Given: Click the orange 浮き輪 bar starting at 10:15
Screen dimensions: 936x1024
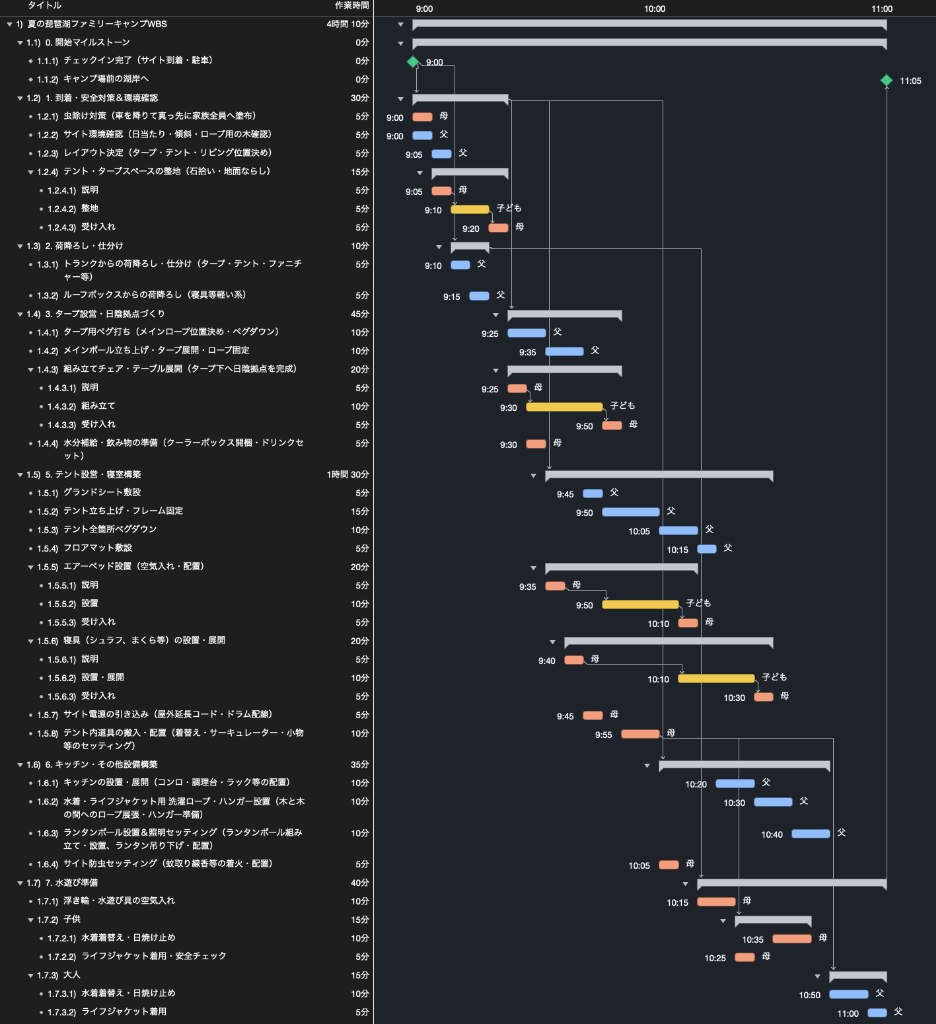Looking at the screenshot, I should tap(717, 902).
